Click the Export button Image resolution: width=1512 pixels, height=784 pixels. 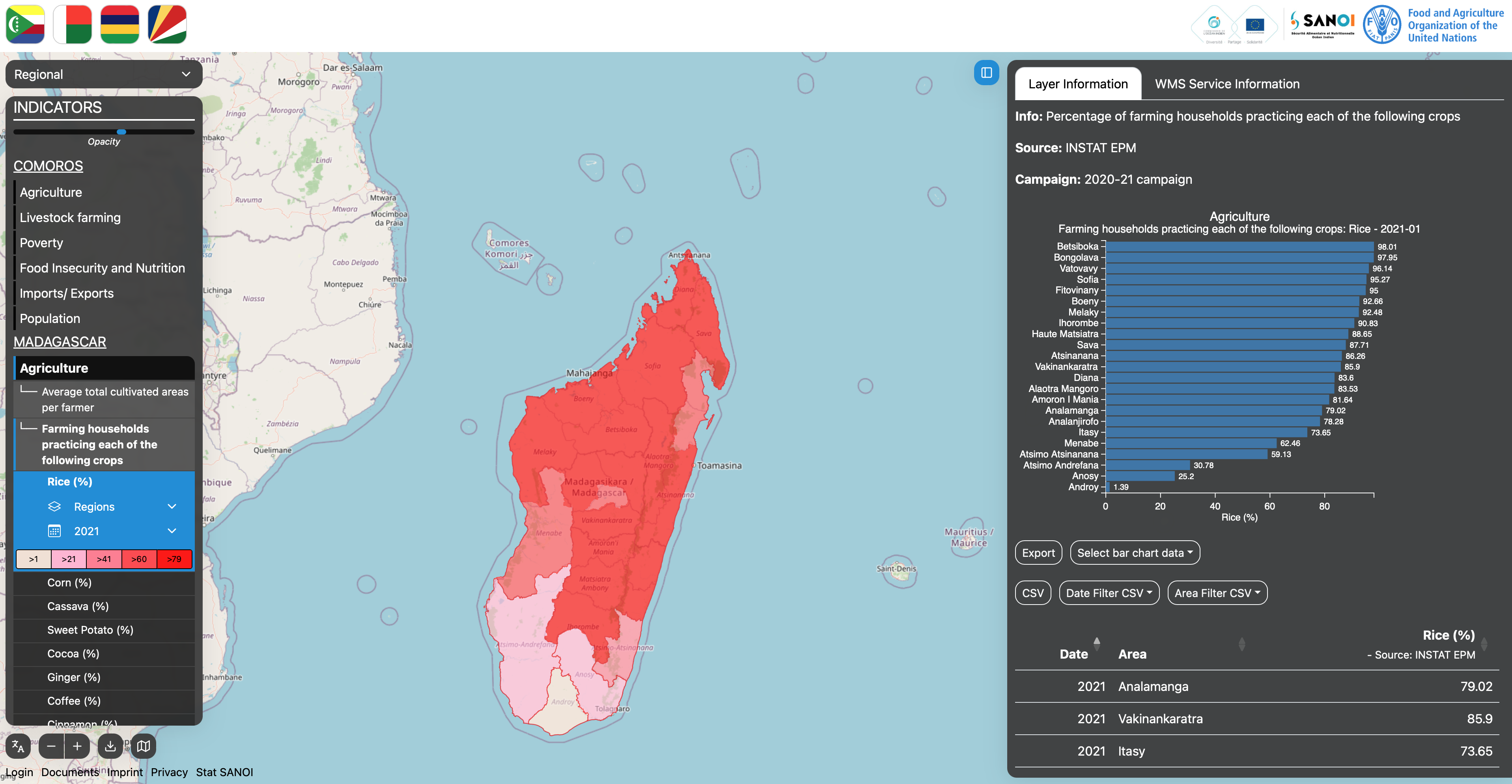click(1038, 553)
